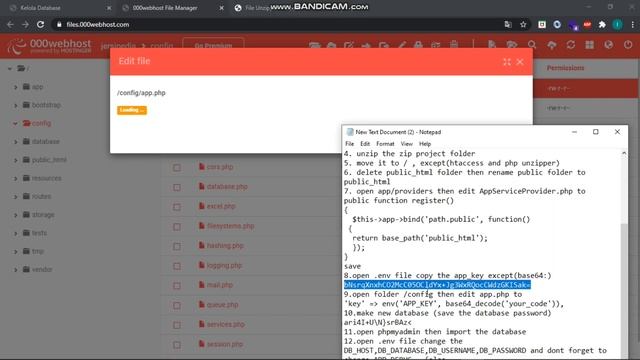
Task: Tick the checkbox for filesystems.php
Action: coord(177,227)
